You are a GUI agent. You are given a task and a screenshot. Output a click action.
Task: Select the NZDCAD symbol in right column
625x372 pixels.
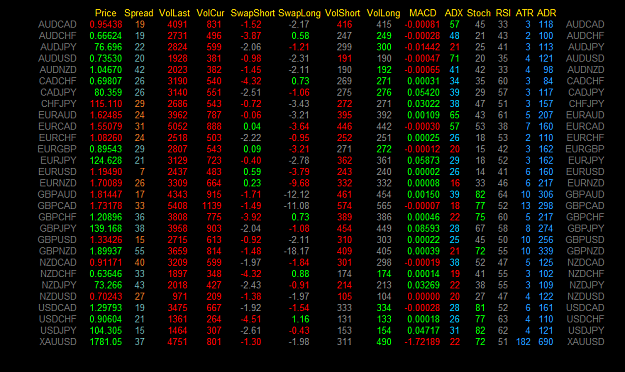coord(586,263)
